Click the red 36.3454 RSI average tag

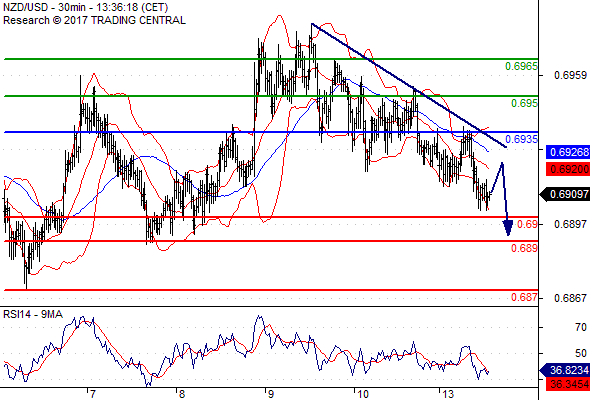point(568,384)
